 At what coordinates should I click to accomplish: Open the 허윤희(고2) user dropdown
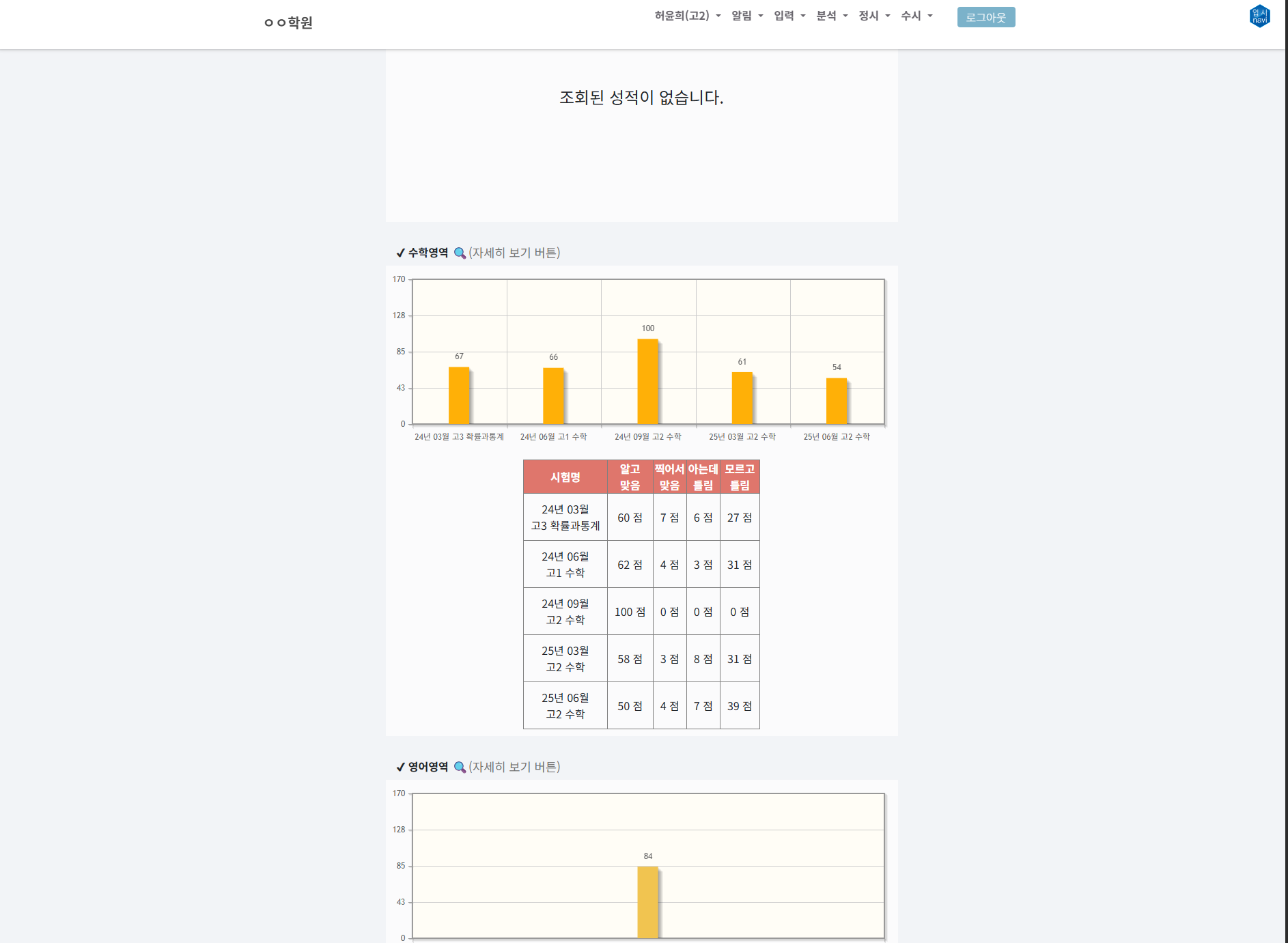(687, 16)
